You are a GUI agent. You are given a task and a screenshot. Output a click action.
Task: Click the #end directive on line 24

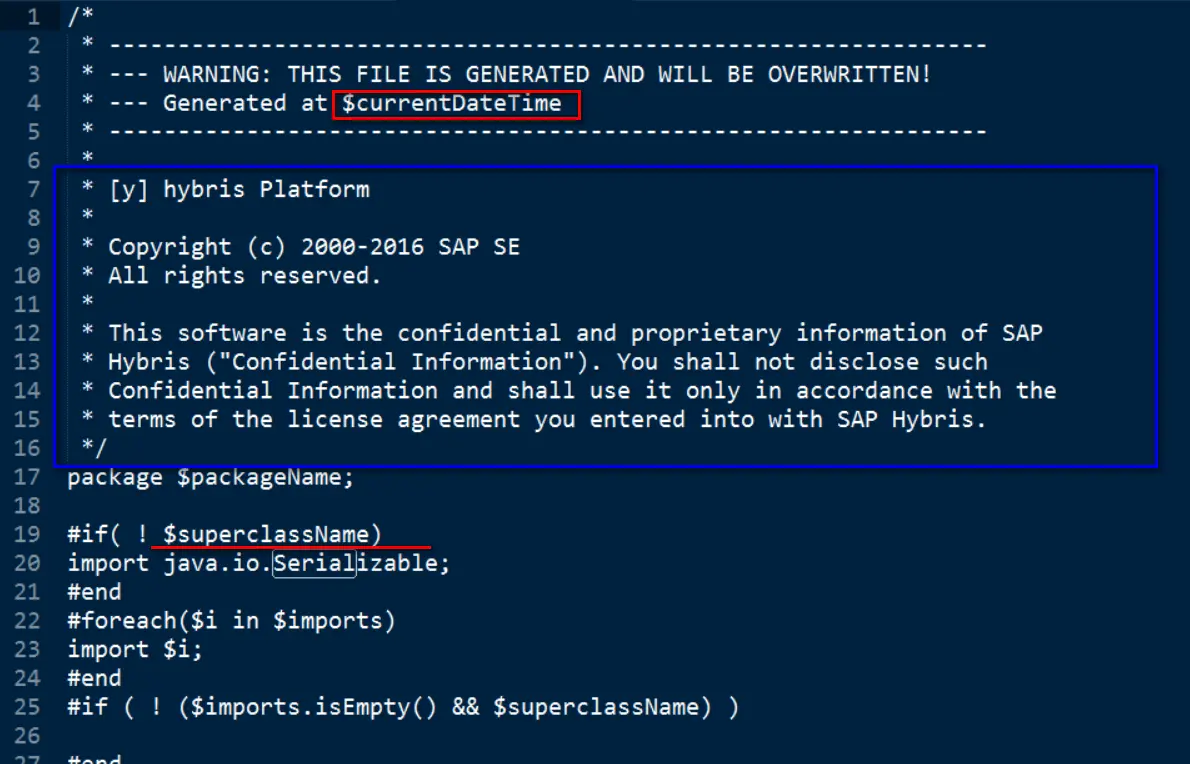[x=94, y=678]
